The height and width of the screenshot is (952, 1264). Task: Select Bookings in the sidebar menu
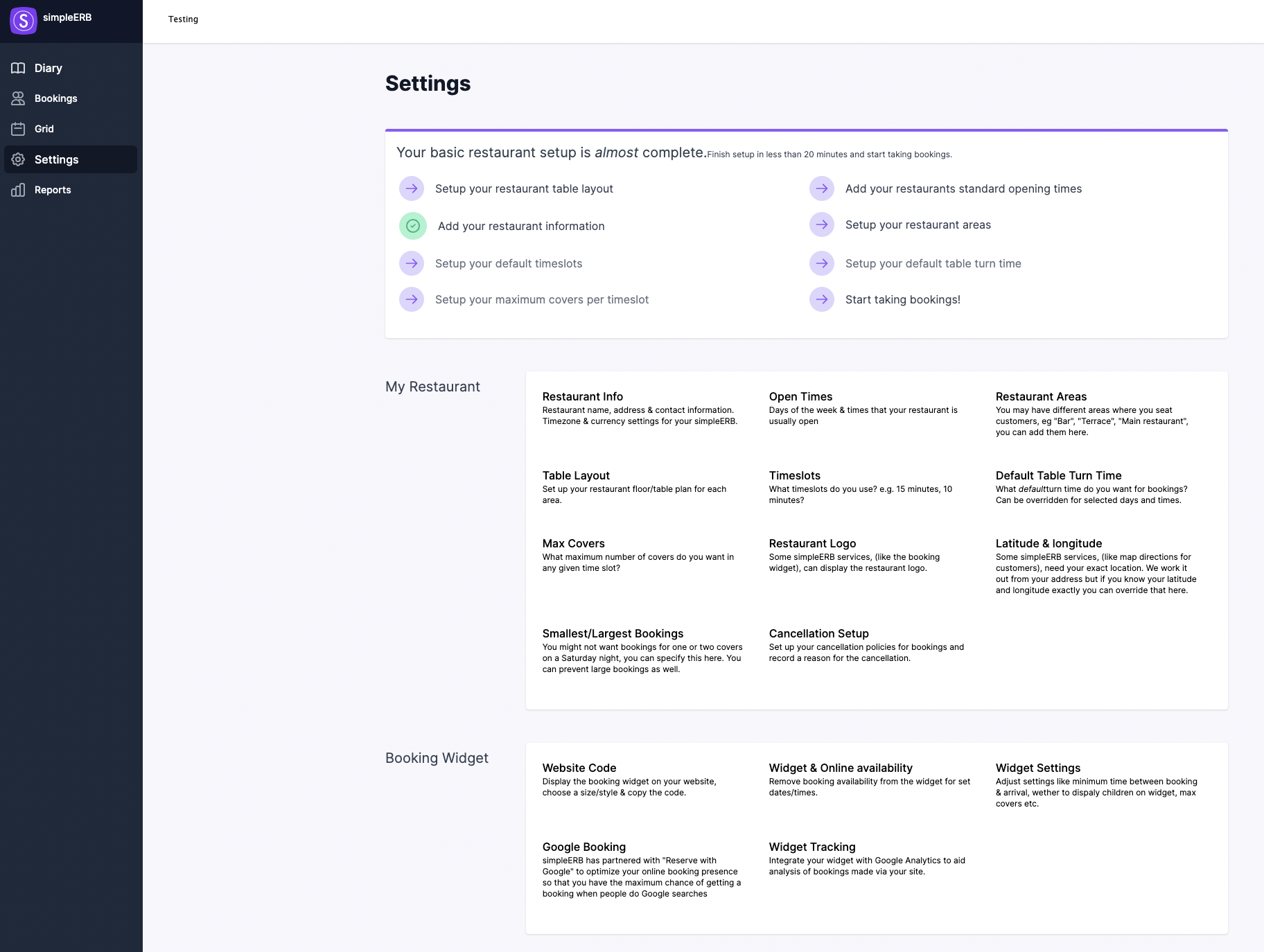(x=55, y=98)
